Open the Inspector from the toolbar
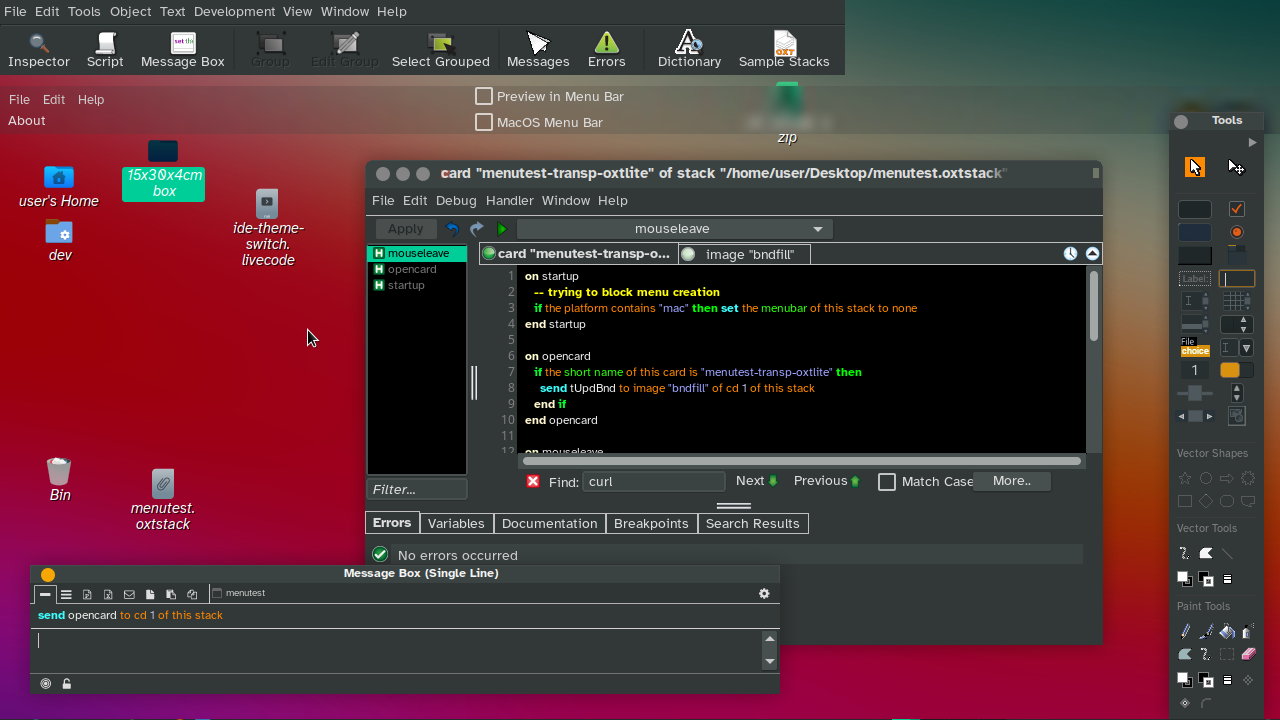 [x=38, y=50]
